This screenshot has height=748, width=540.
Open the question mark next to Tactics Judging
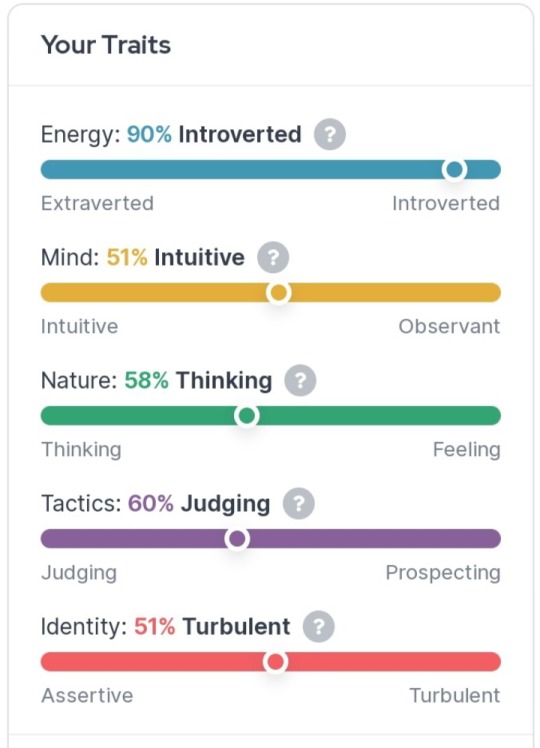[x=299, y=504]
